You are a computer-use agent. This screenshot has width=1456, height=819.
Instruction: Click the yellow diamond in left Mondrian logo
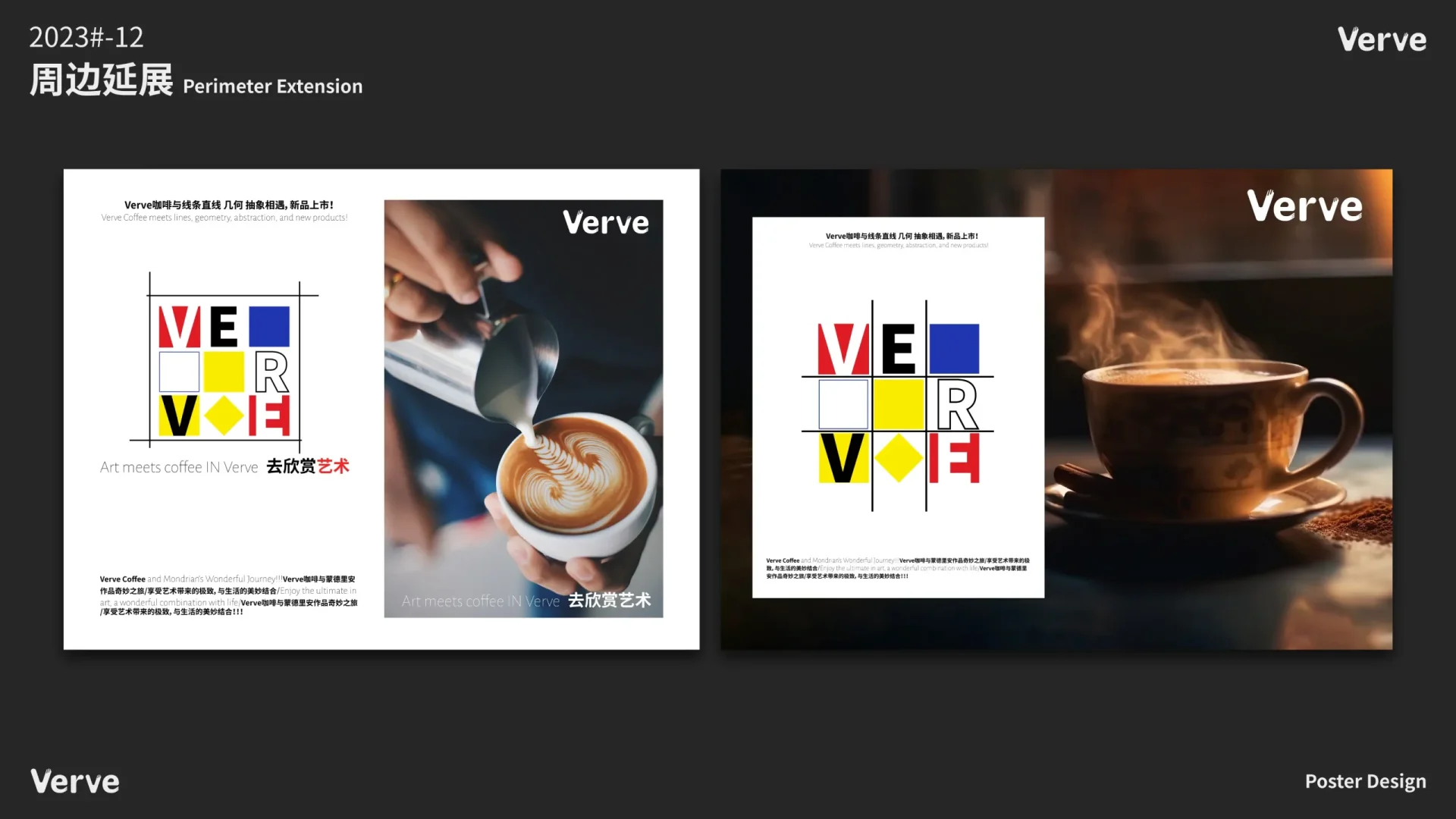(224, 416)
